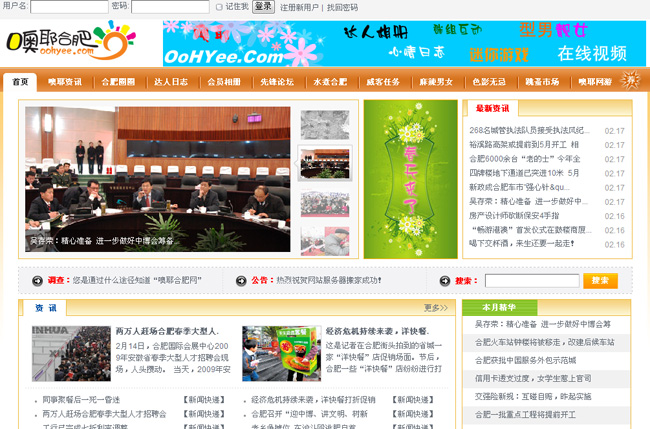The width and height of the screenshot is (650, 429).
Task: Click into the 密码 input field
Action: 170,7
